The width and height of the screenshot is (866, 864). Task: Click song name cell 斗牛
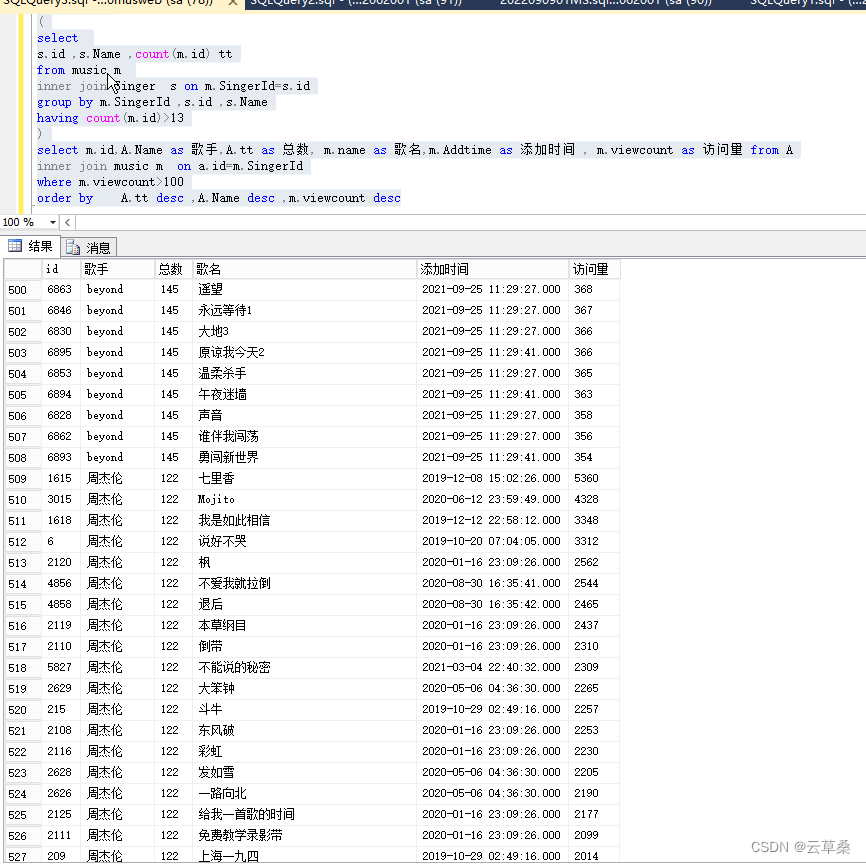[305, 709]
